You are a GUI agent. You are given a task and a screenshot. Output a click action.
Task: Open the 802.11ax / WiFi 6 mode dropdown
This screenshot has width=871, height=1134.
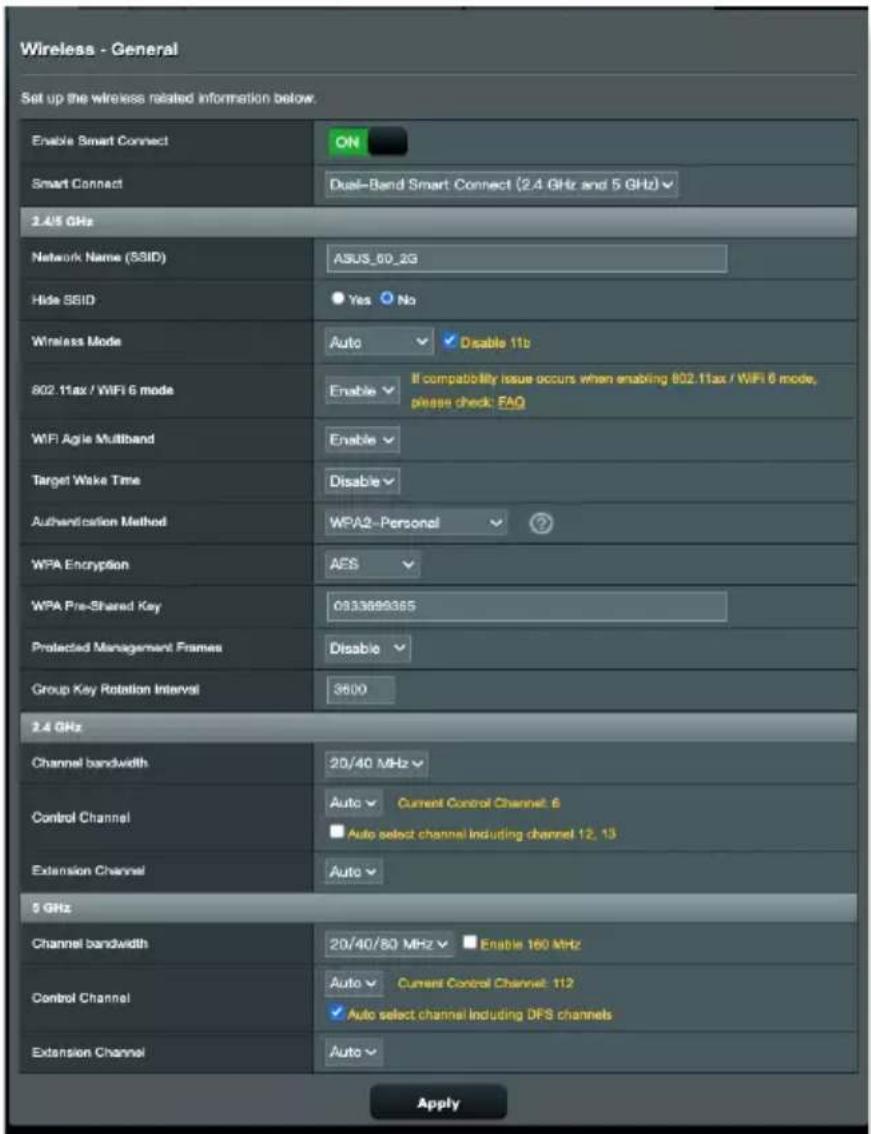362,391
